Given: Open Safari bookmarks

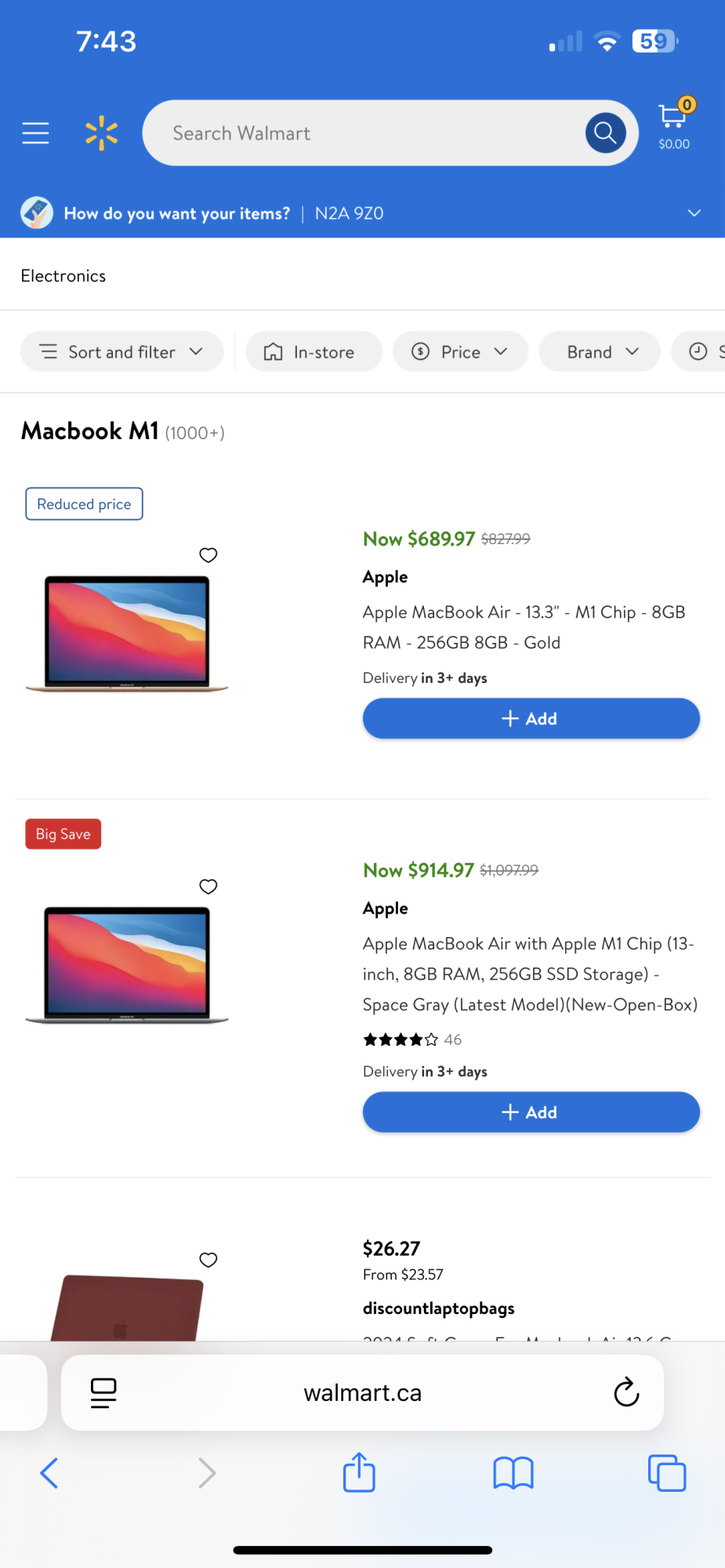Looking at the screenshot, I should [x=513, y=1473].
